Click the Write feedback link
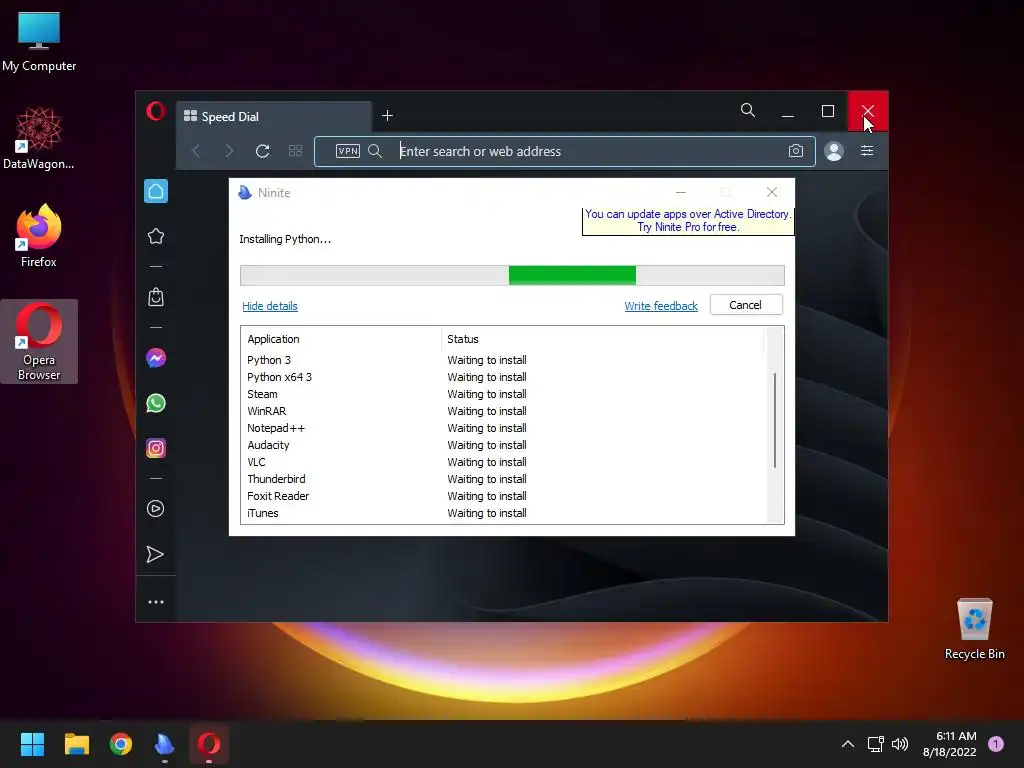The image size is (1024, 768). 661,306
